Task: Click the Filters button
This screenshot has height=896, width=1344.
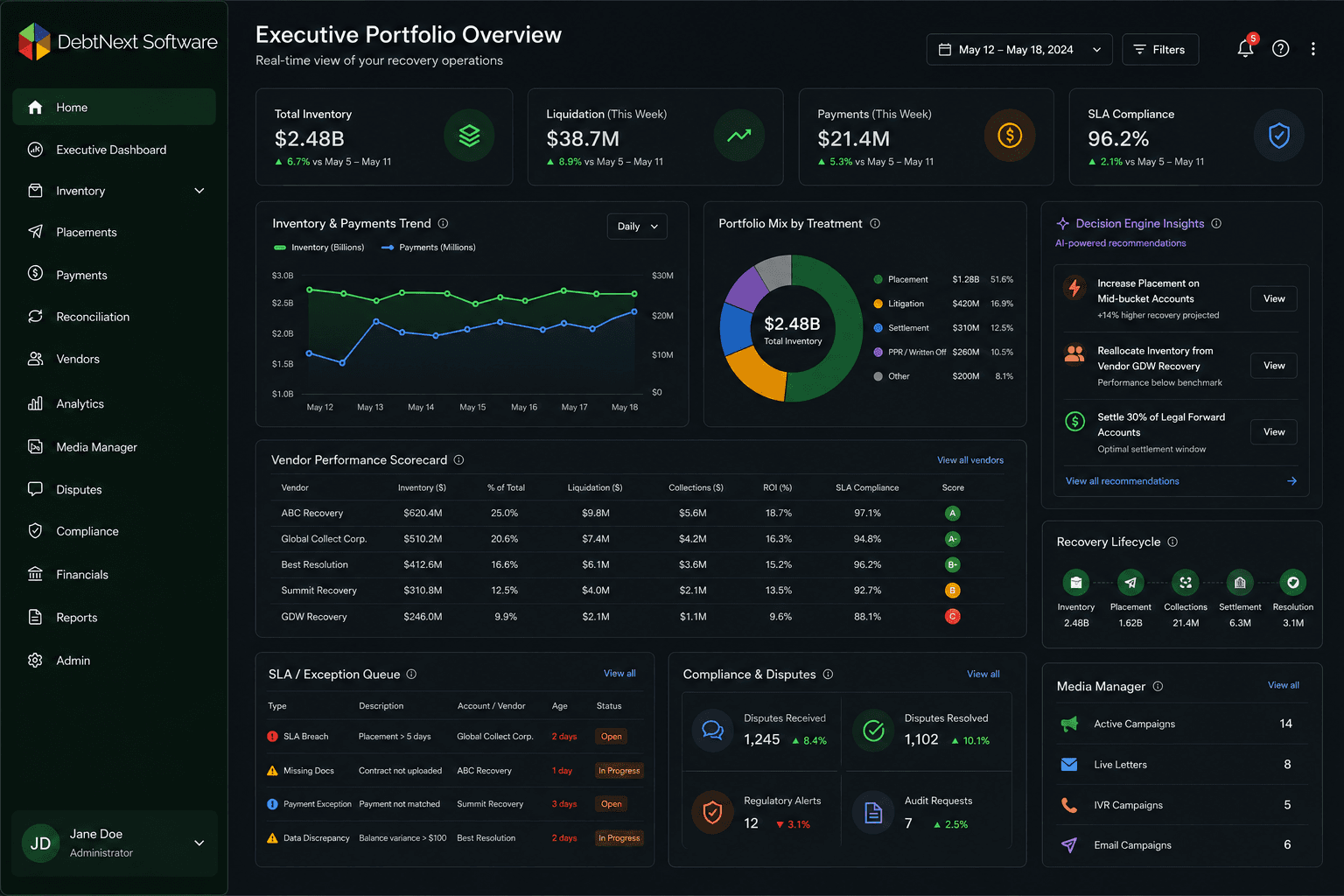Action: 1160,49
